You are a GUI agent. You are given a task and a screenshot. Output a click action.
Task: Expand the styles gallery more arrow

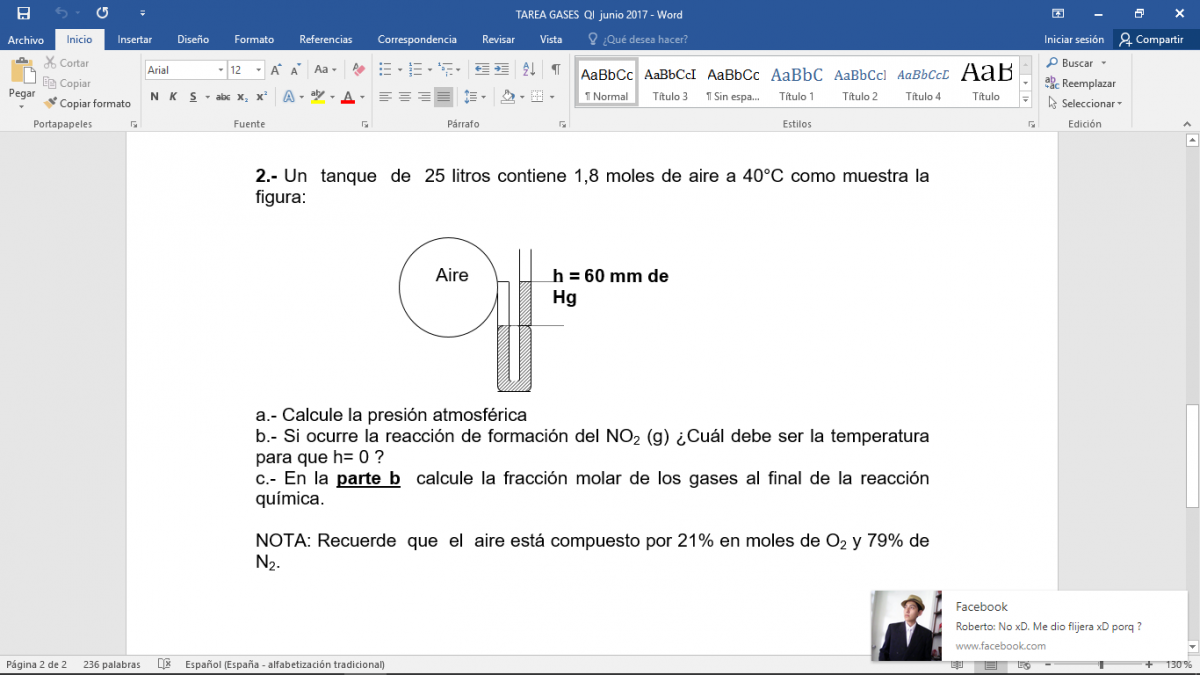pos(1025,101)
